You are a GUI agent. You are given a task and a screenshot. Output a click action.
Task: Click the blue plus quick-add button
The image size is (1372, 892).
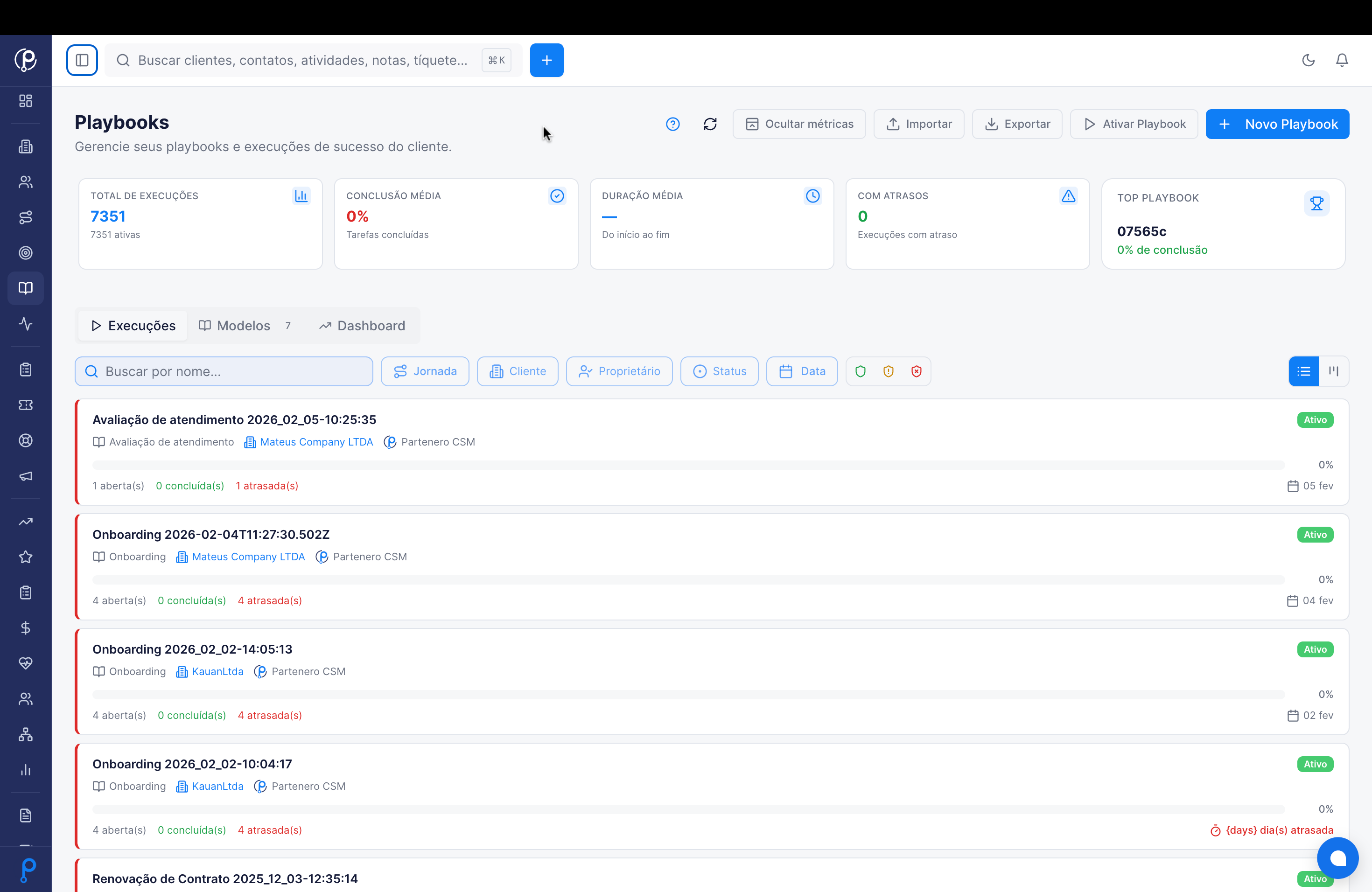[546, 60]
